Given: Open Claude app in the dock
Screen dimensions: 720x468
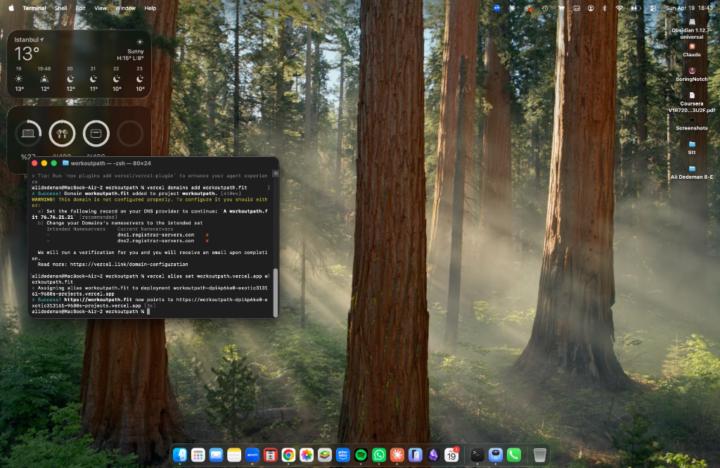Looking at the screenshot, I should point(397,455).
